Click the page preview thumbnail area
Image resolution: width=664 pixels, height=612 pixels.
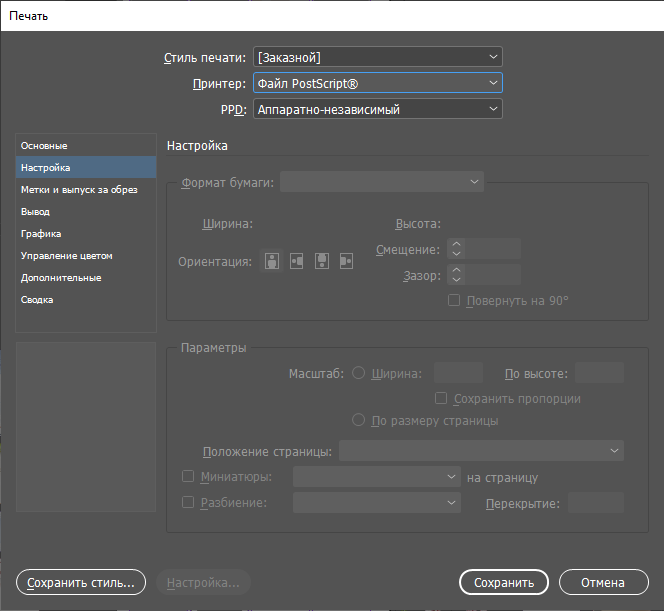click(86, 427)
